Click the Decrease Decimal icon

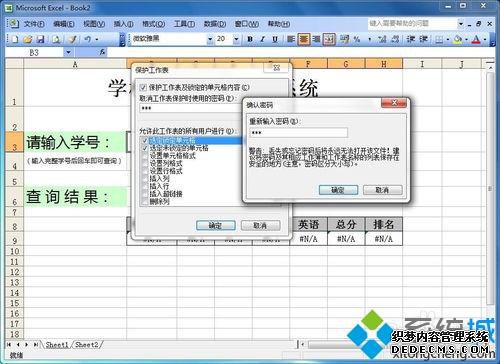point(395,39)
